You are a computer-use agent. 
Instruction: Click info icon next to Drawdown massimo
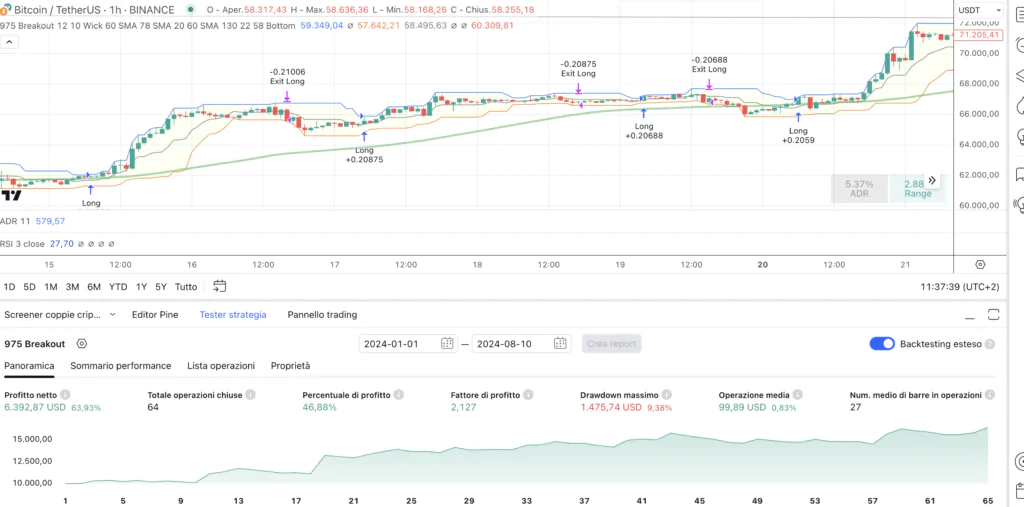coord(666,395)
